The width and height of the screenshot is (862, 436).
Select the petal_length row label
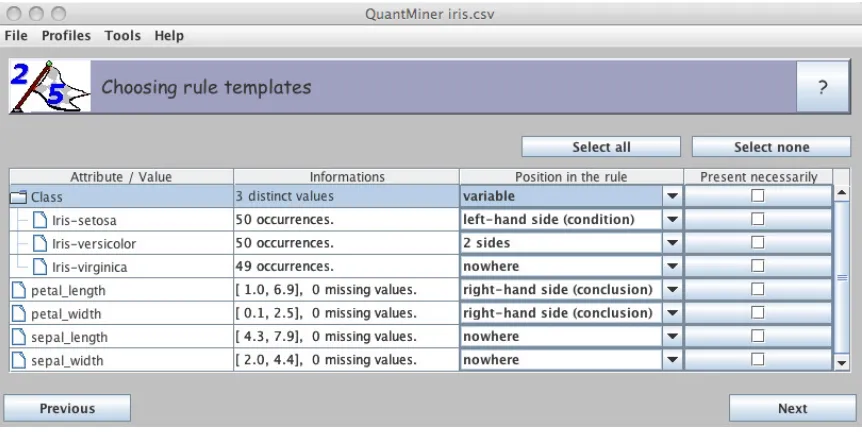click(68, 290)
